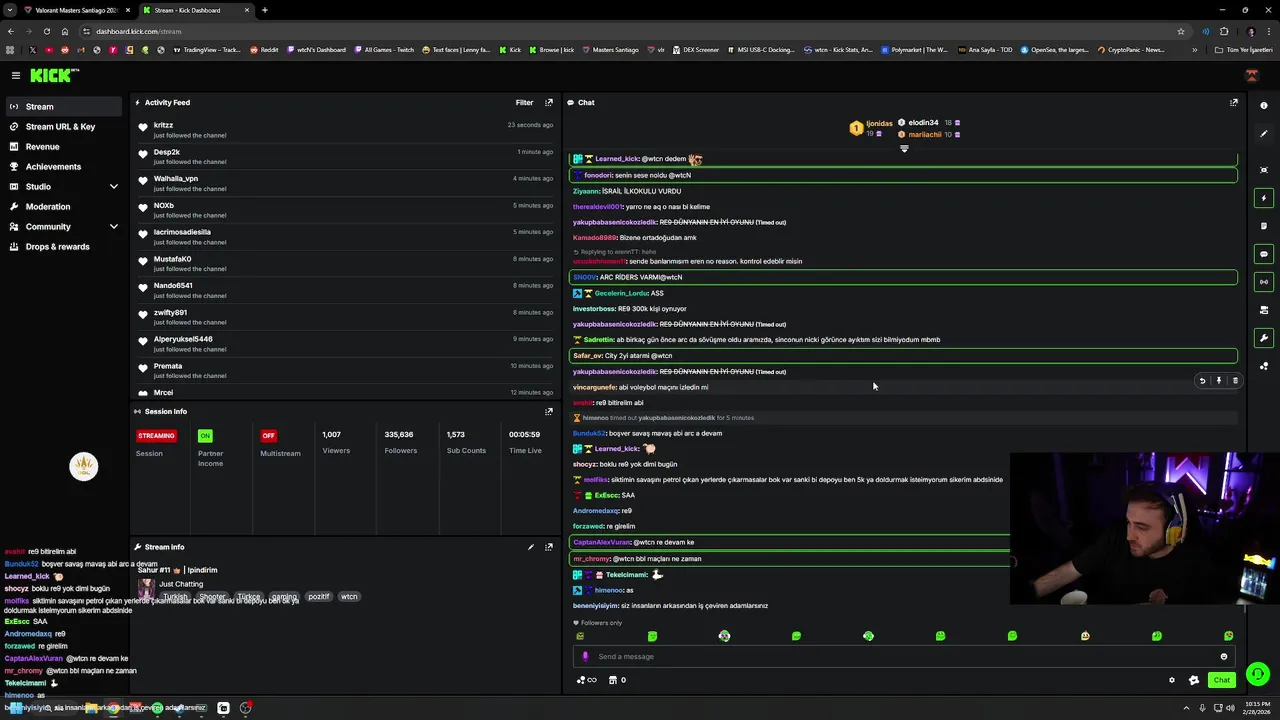Click the Just Chatting category in Stream Info
This screenshot has height=720, width=1280.
point(181,584)
